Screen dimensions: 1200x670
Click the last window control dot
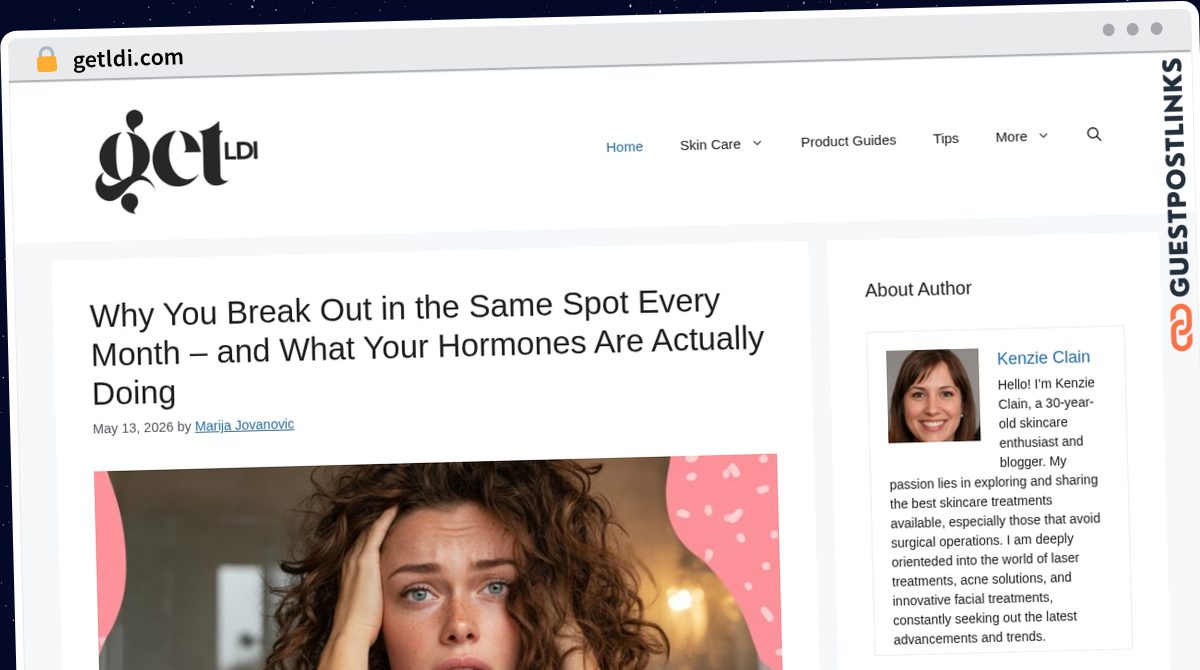(x=1156, y=29)
